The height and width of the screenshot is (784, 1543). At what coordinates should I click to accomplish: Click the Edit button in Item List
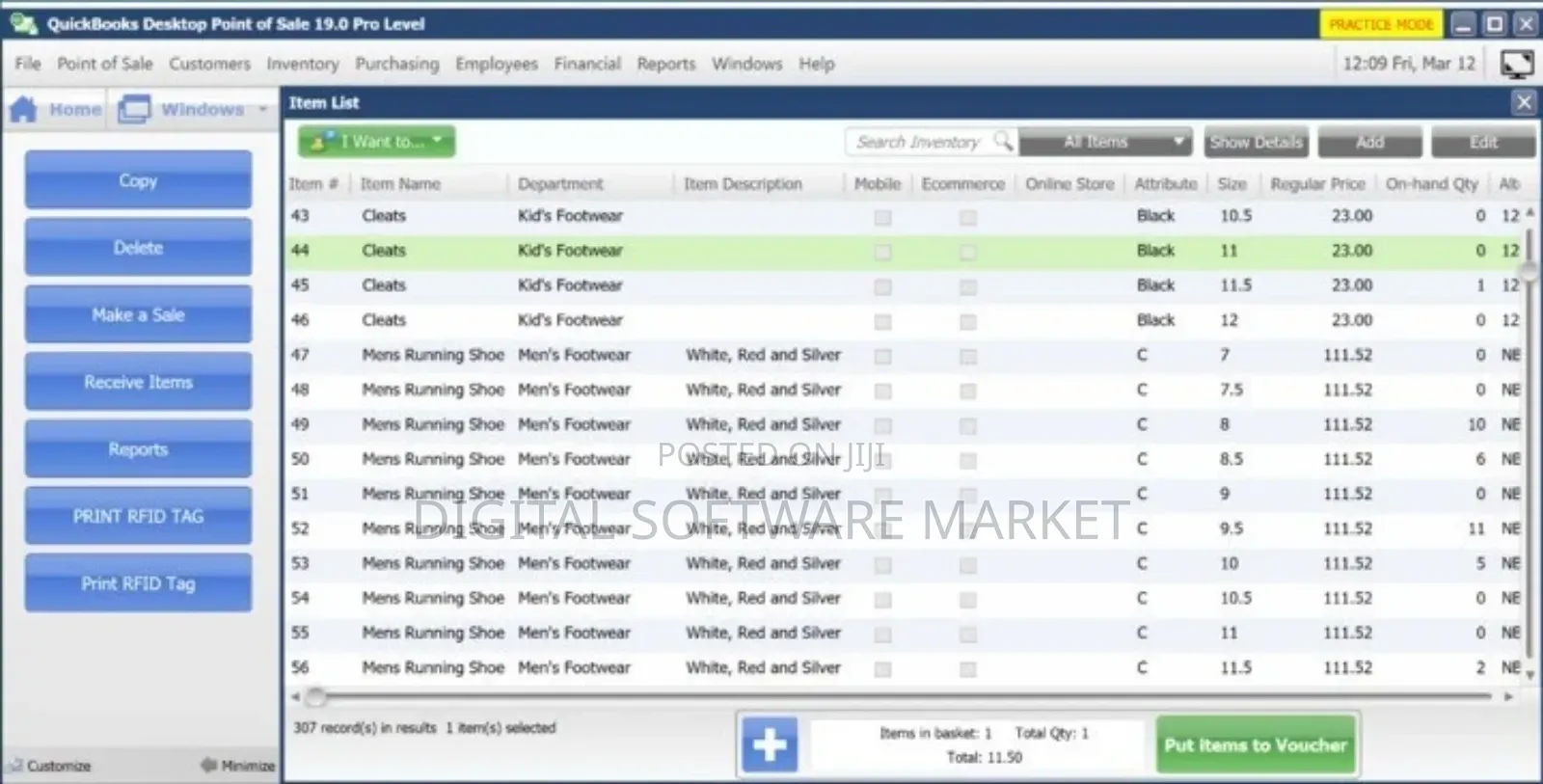tap(1483, 142)
